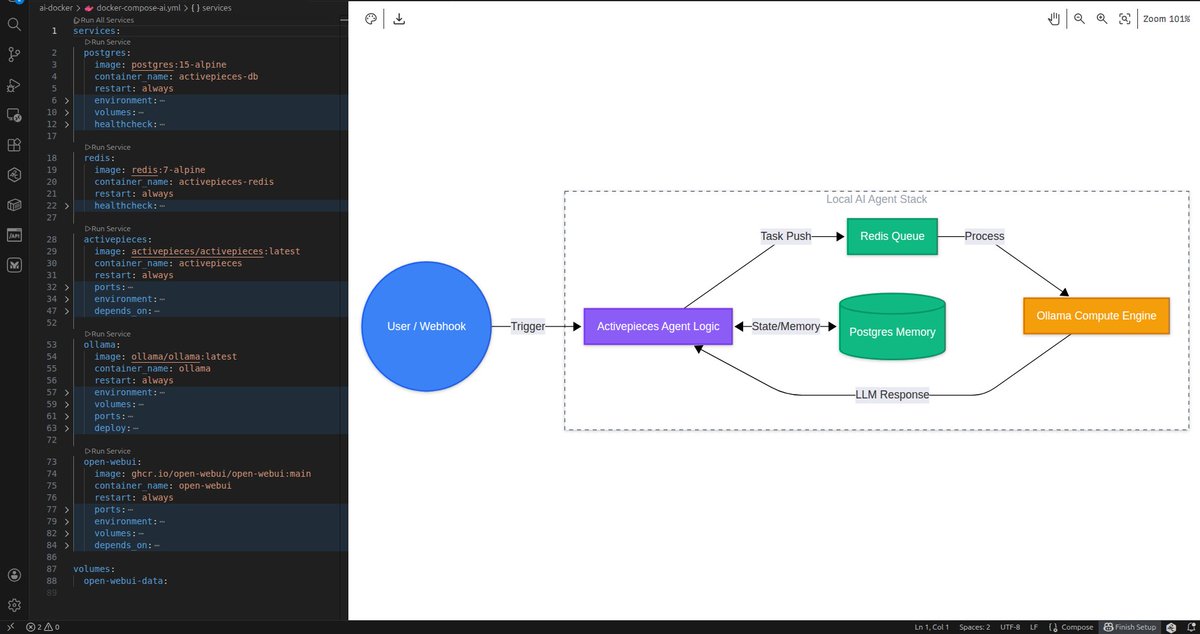Run the activepieces service via Run Service

(x=107, y=229)
